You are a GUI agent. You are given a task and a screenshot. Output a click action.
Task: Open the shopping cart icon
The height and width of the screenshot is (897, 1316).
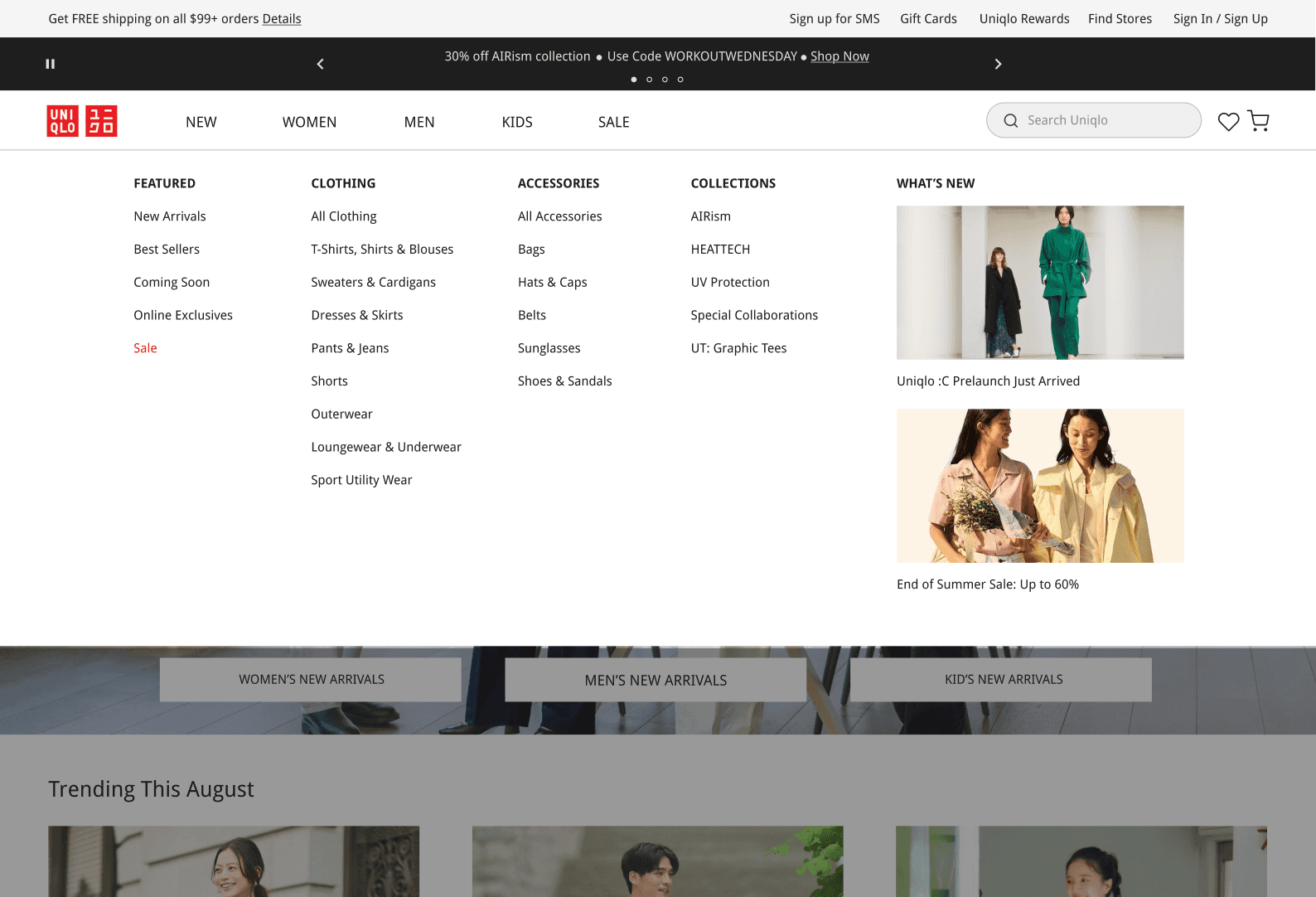point(1258,121)
